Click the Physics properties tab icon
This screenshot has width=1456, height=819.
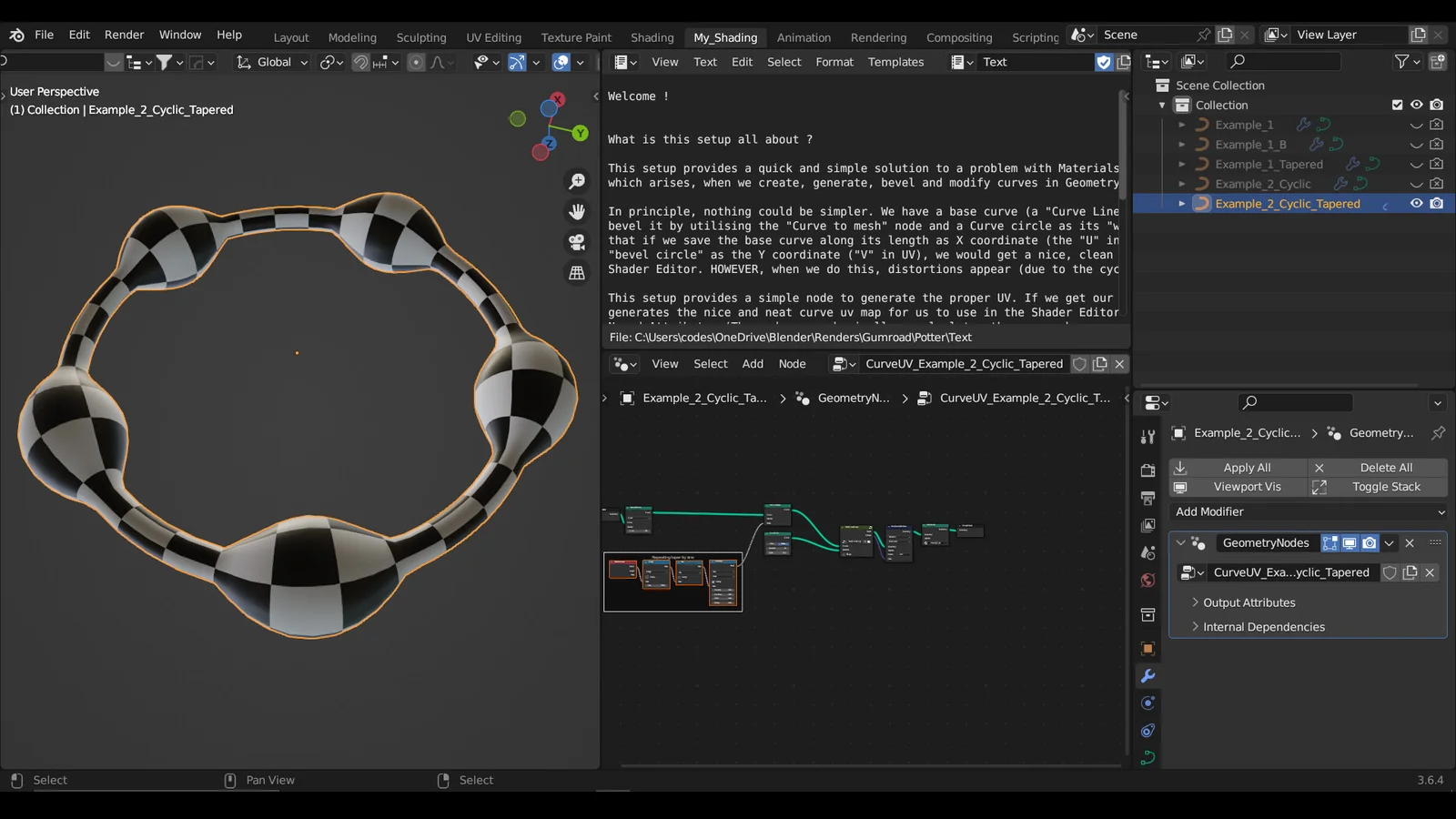[x=1148, y=731]
